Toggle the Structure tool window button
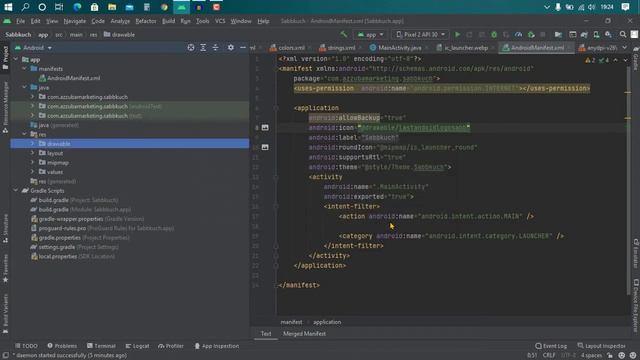 click(x=5, y=229)
